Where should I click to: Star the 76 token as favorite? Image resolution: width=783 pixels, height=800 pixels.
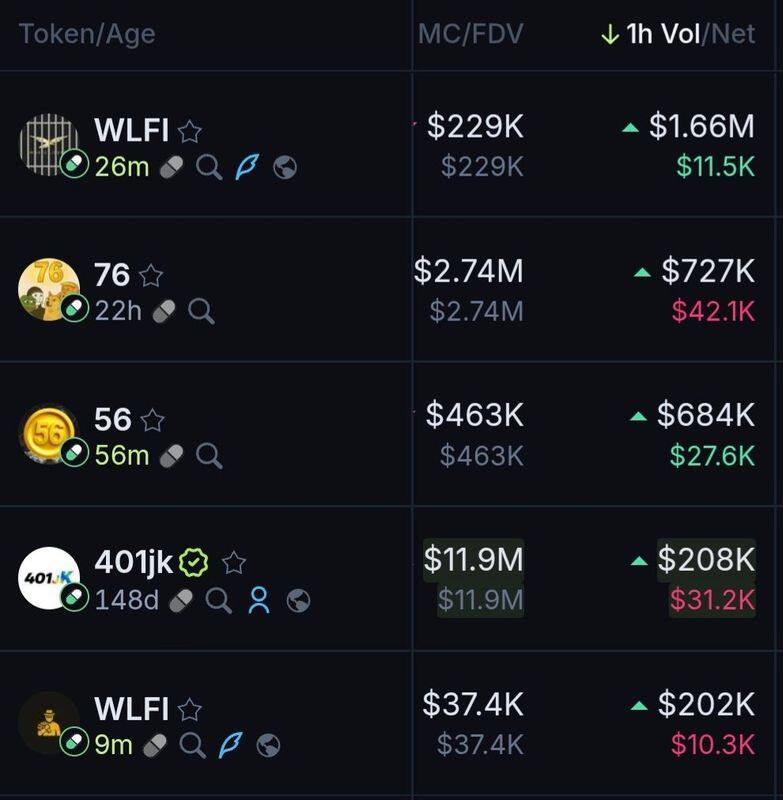coord(151,275)
